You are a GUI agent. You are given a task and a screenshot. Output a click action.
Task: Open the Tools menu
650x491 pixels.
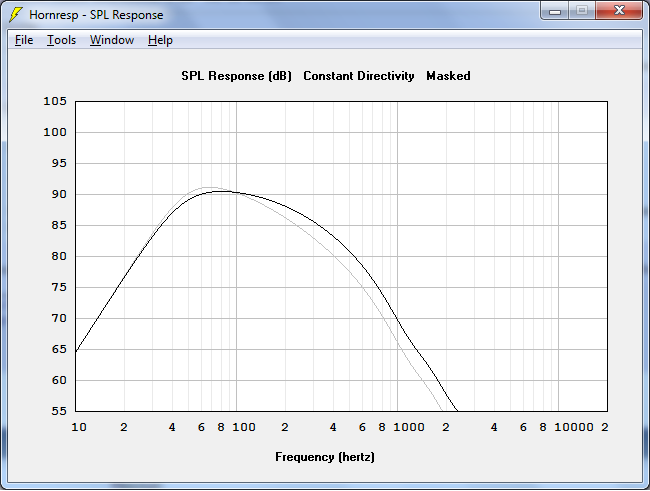61,40
